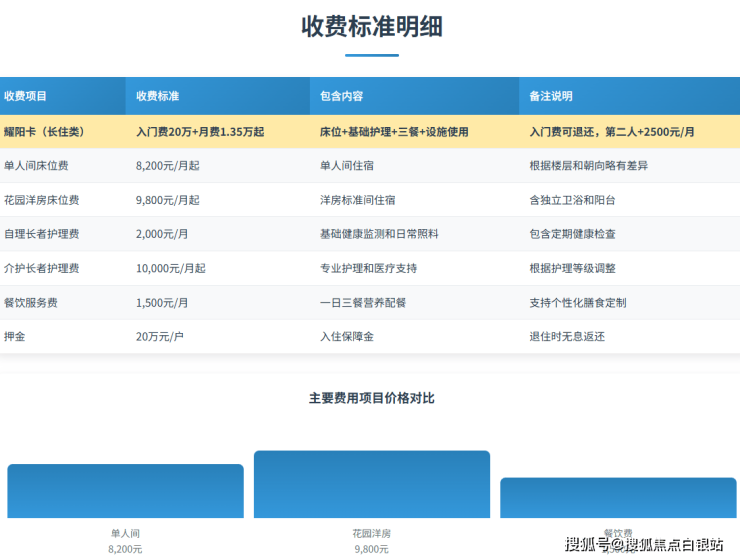740x560 pixels.
Task: Click the 收费标准 column header
Action: coord(158,97)
